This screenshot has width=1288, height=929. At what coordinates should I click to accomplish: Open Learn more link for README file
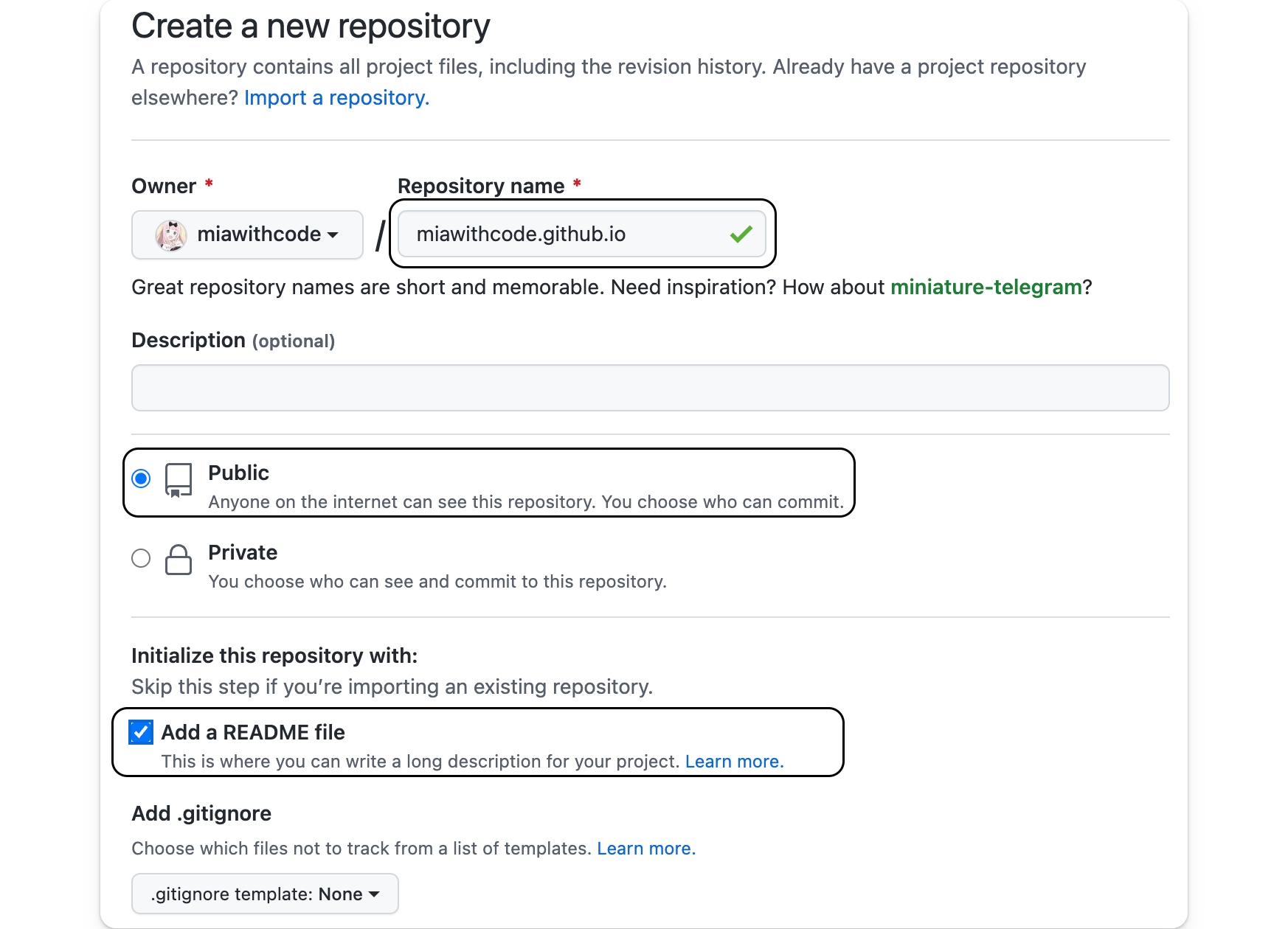coord(734,762)
